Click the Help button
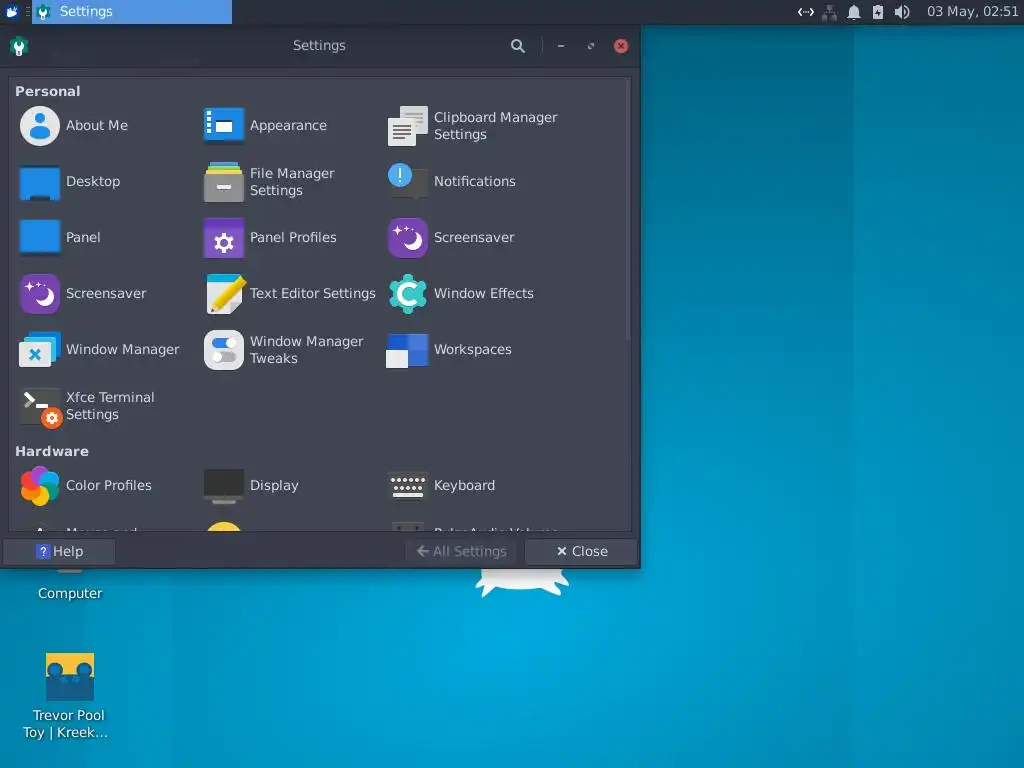Screen dimensions: 1024x768 tap(59, 551)
